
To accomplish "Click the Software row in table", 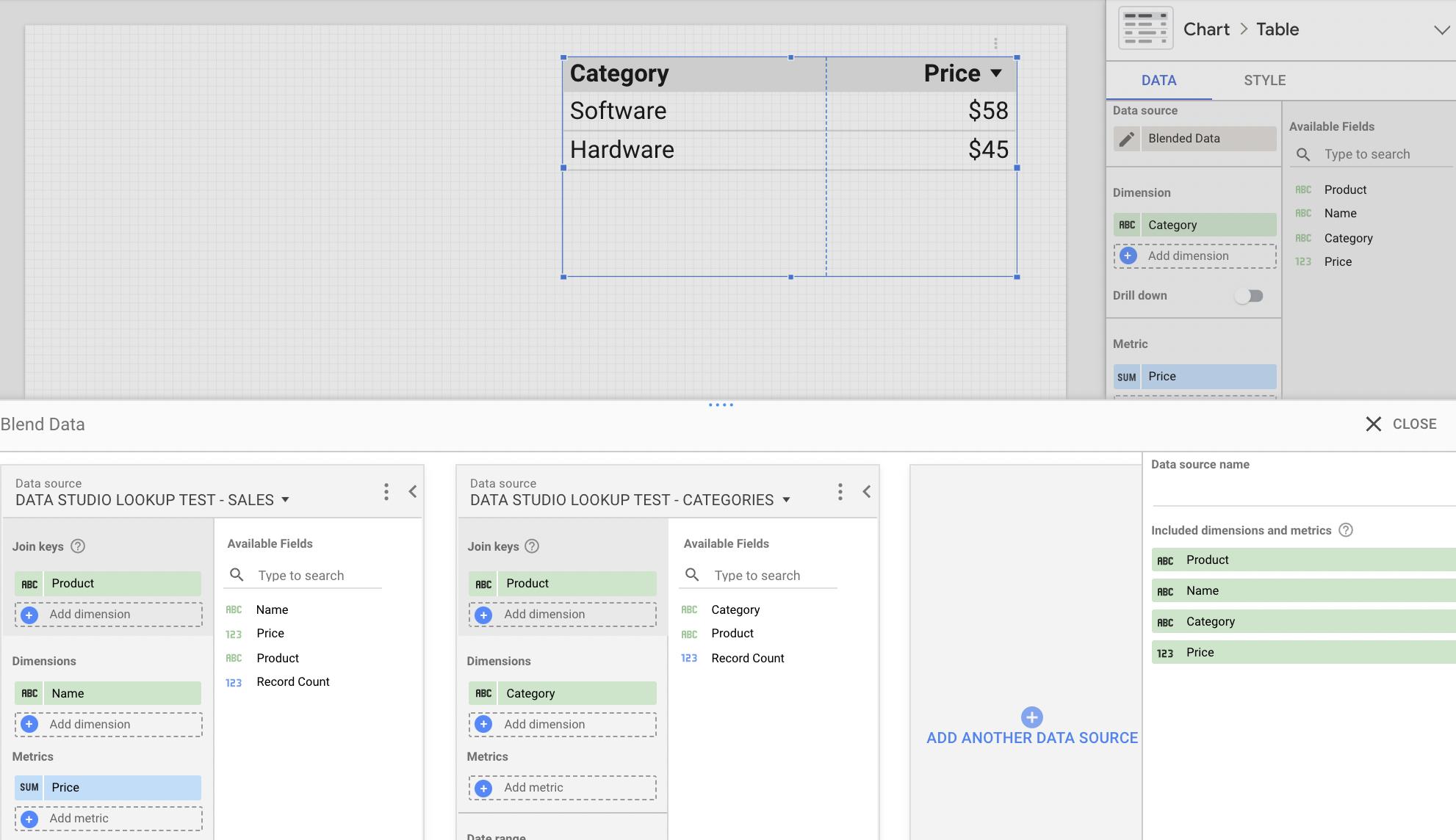I will point(790,111).
